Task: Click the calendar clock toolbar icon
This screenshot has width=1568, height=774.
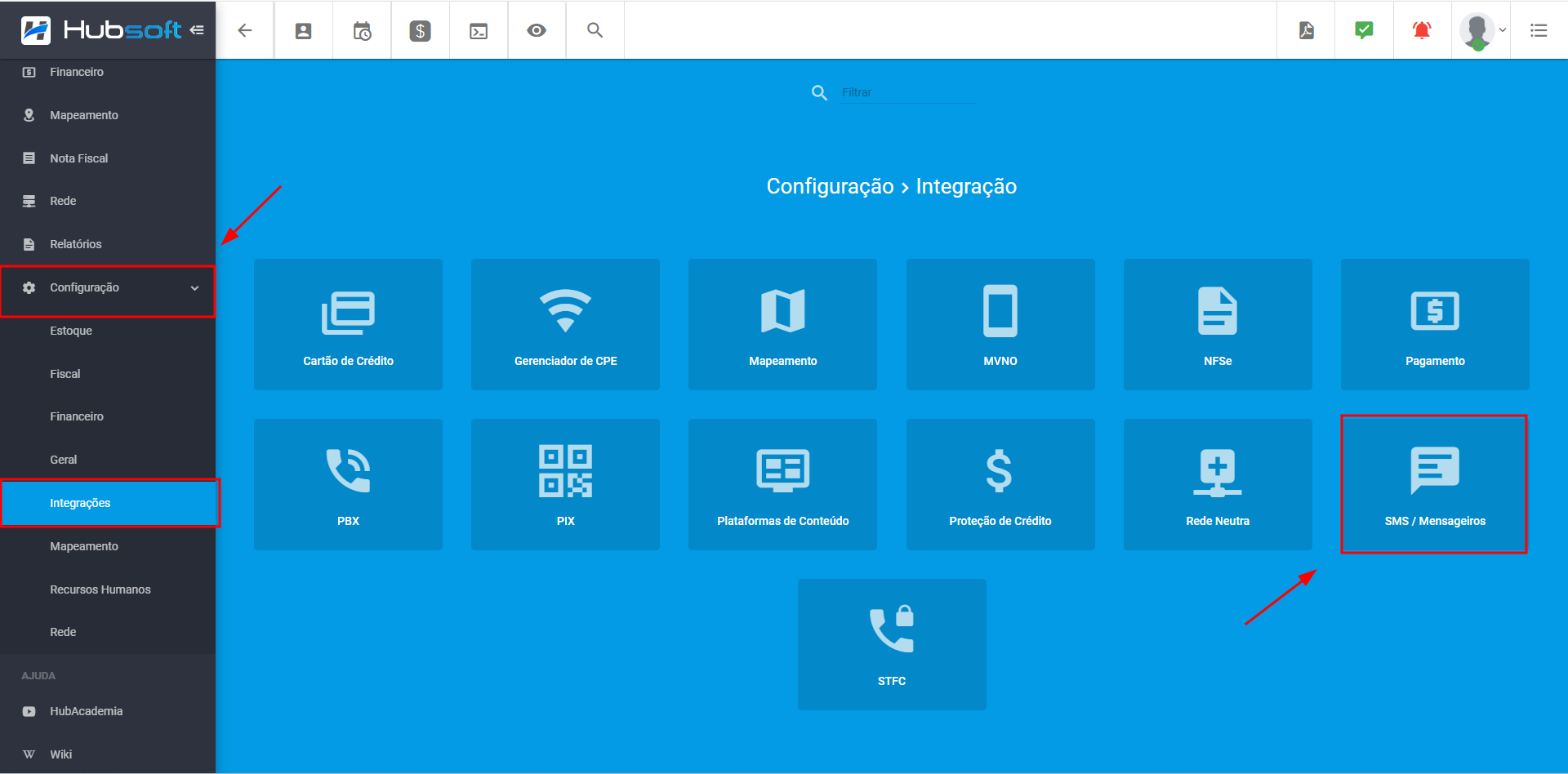Action: (362, 31)
